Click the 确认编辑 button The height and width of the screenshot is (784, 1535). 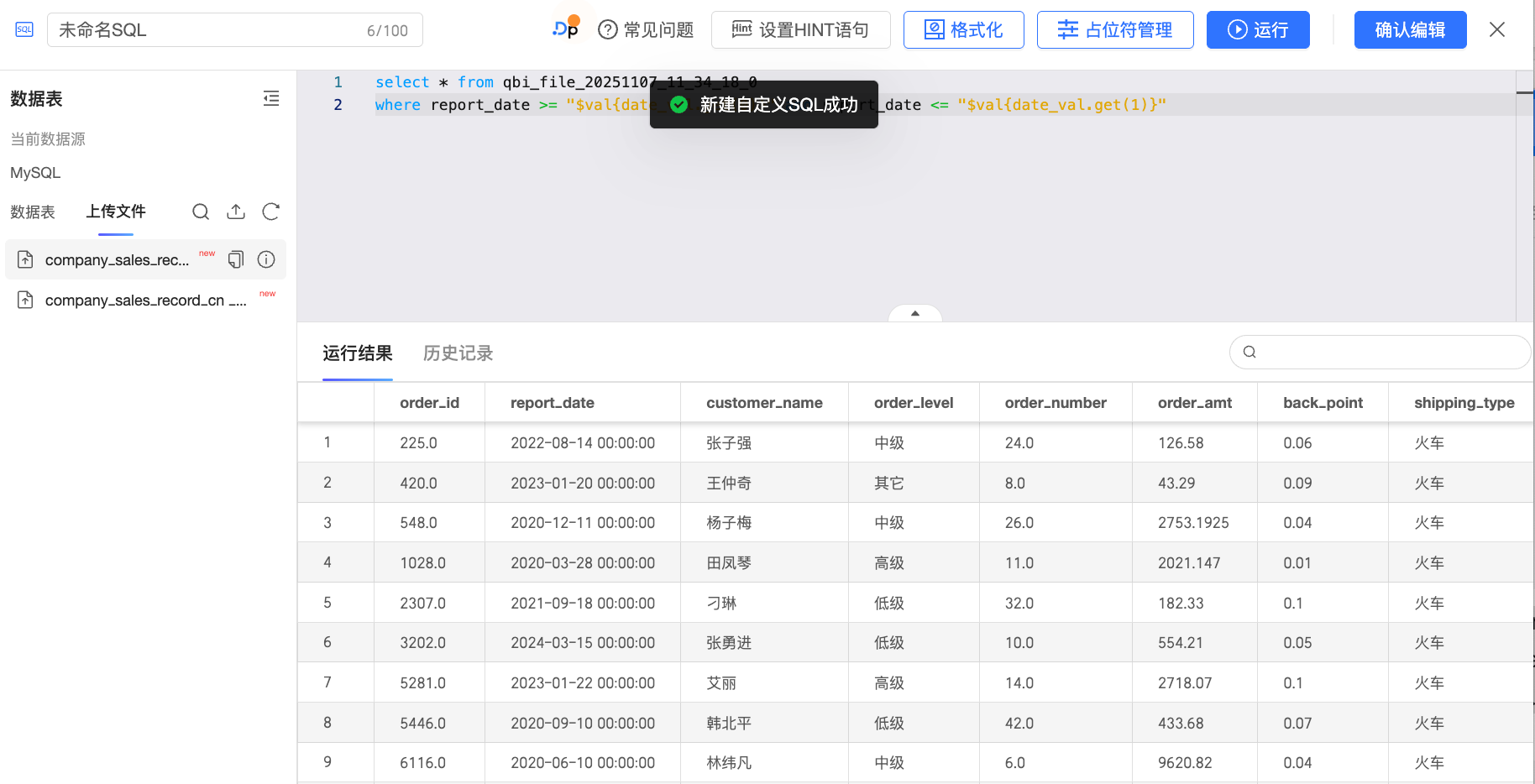1409,30
